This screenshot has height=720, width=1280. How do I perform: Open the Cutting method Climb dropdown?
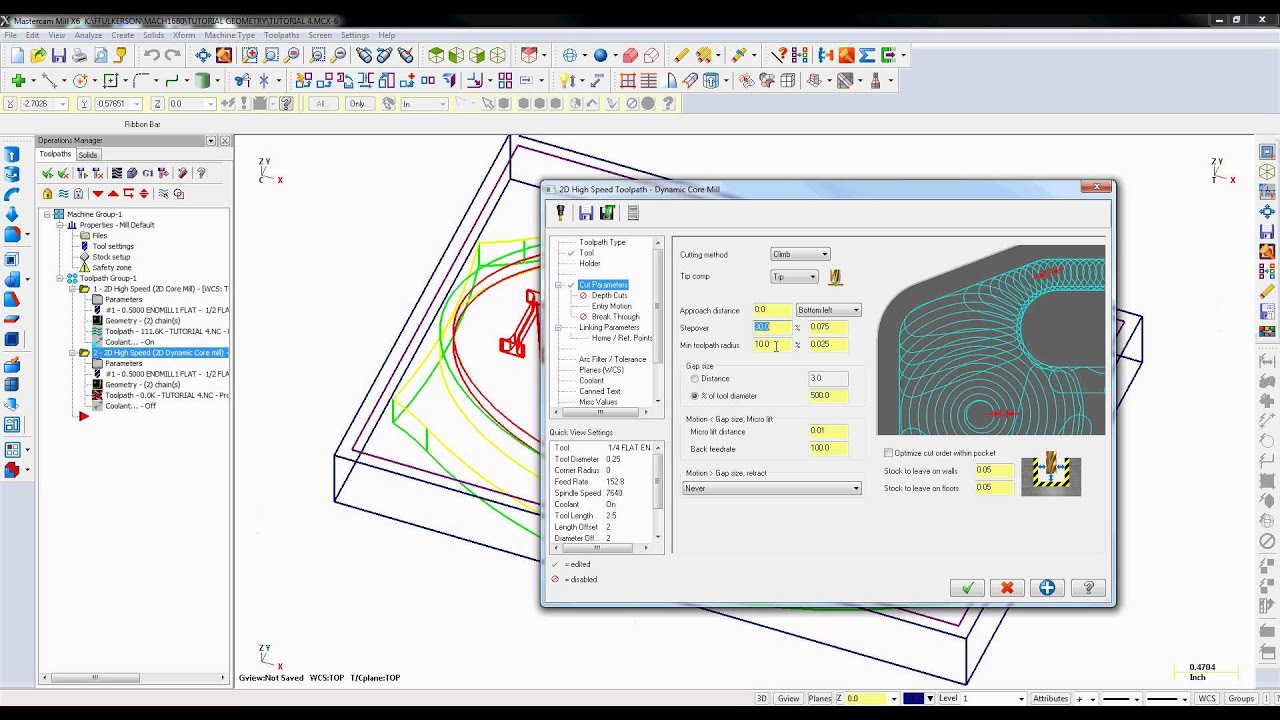(x=800, y=255)
